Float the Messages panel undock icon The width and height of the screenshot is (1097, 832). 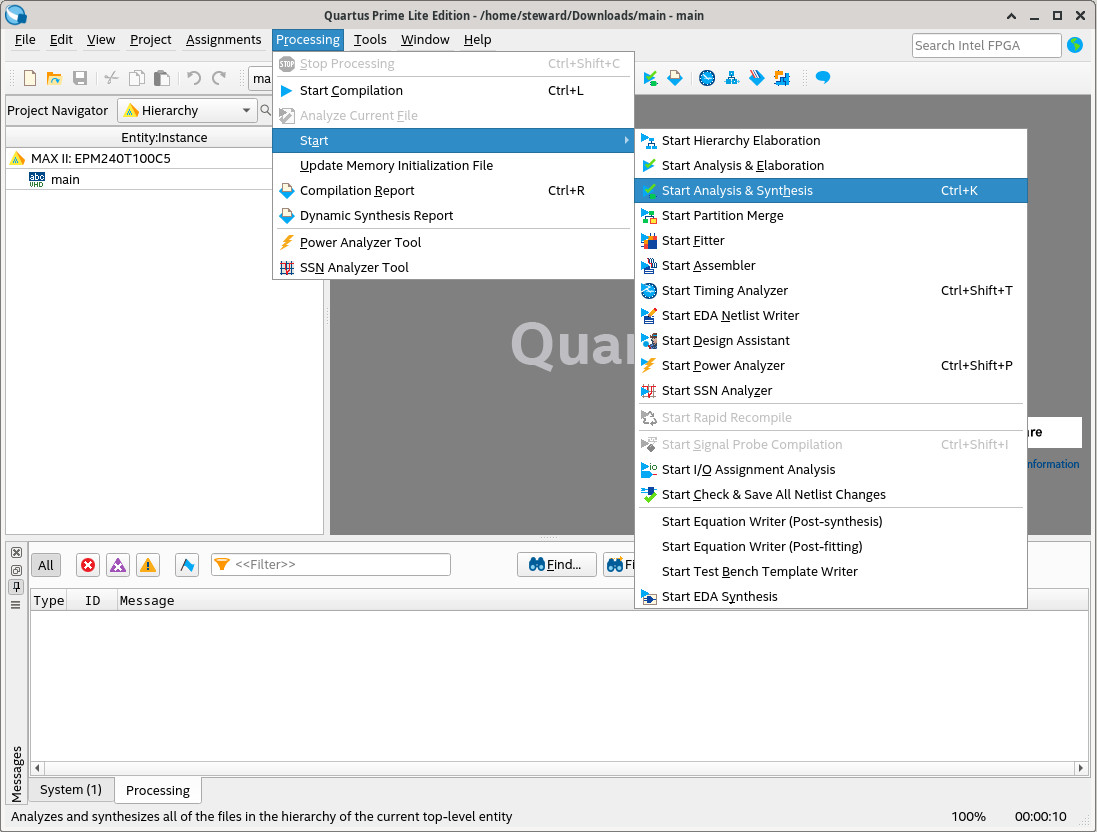tap(16, 570)
